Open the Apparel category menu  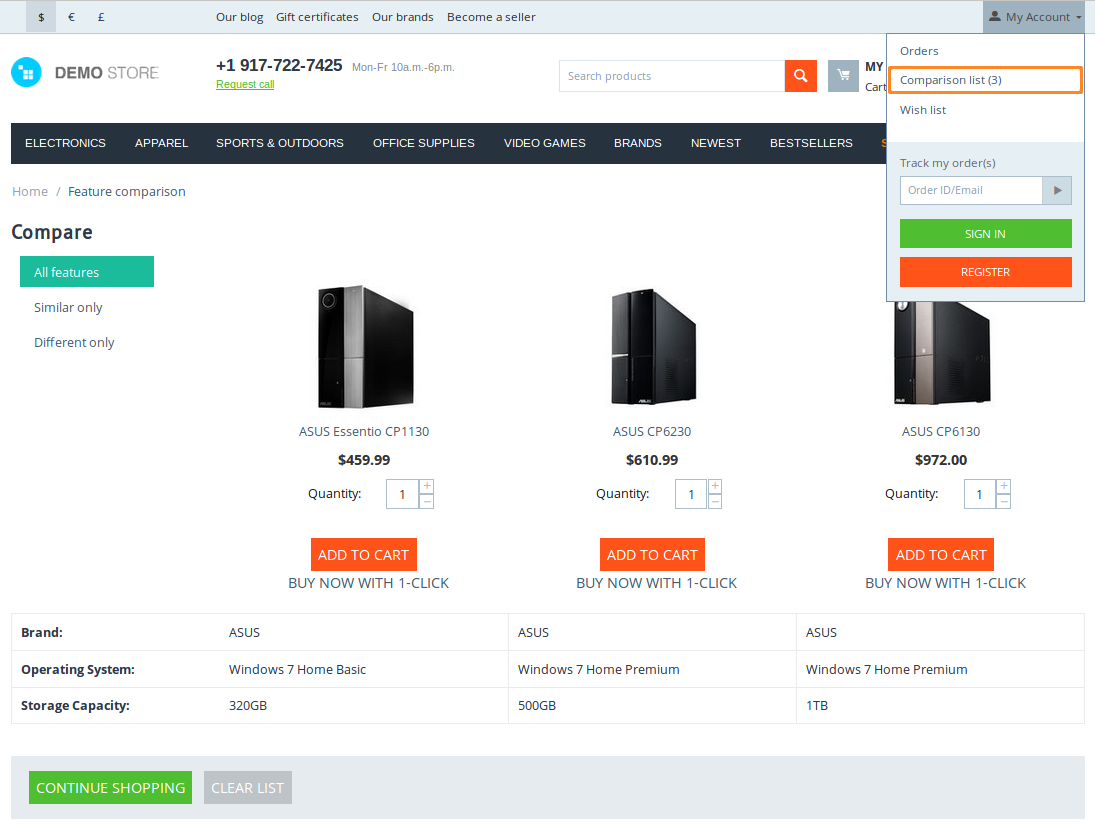pos(161,143)
